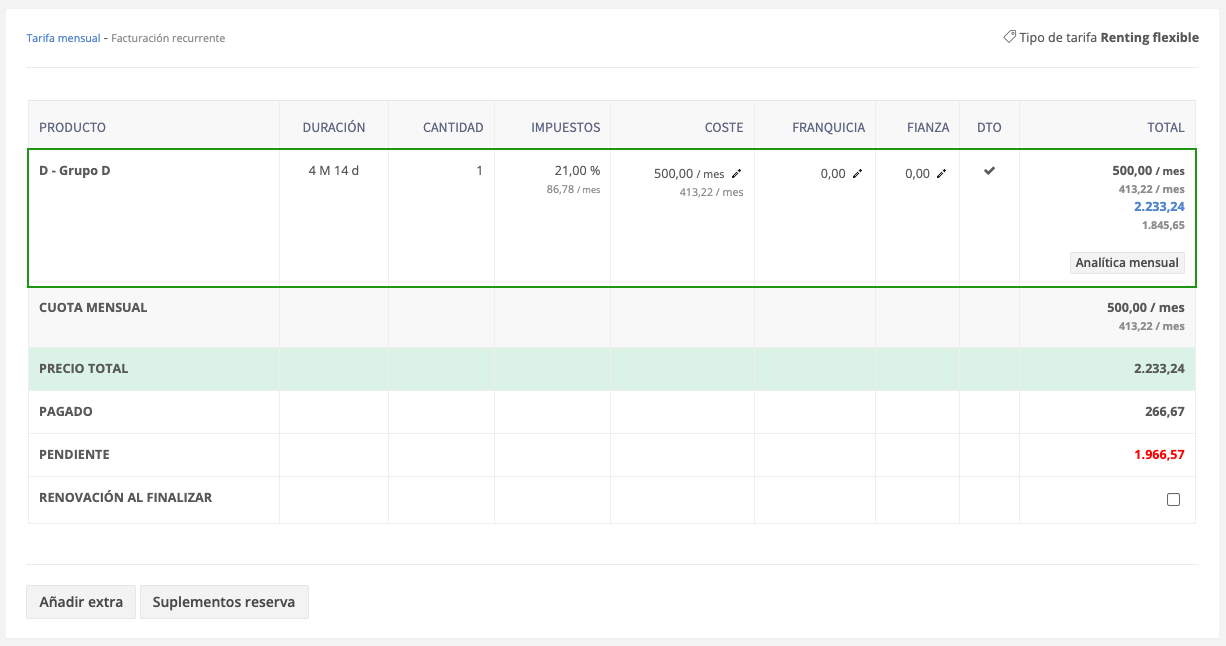The width and height of the screenshot is (1226, 646).
Task: Open the Analítica mensual button
Action: point(1127,263)
